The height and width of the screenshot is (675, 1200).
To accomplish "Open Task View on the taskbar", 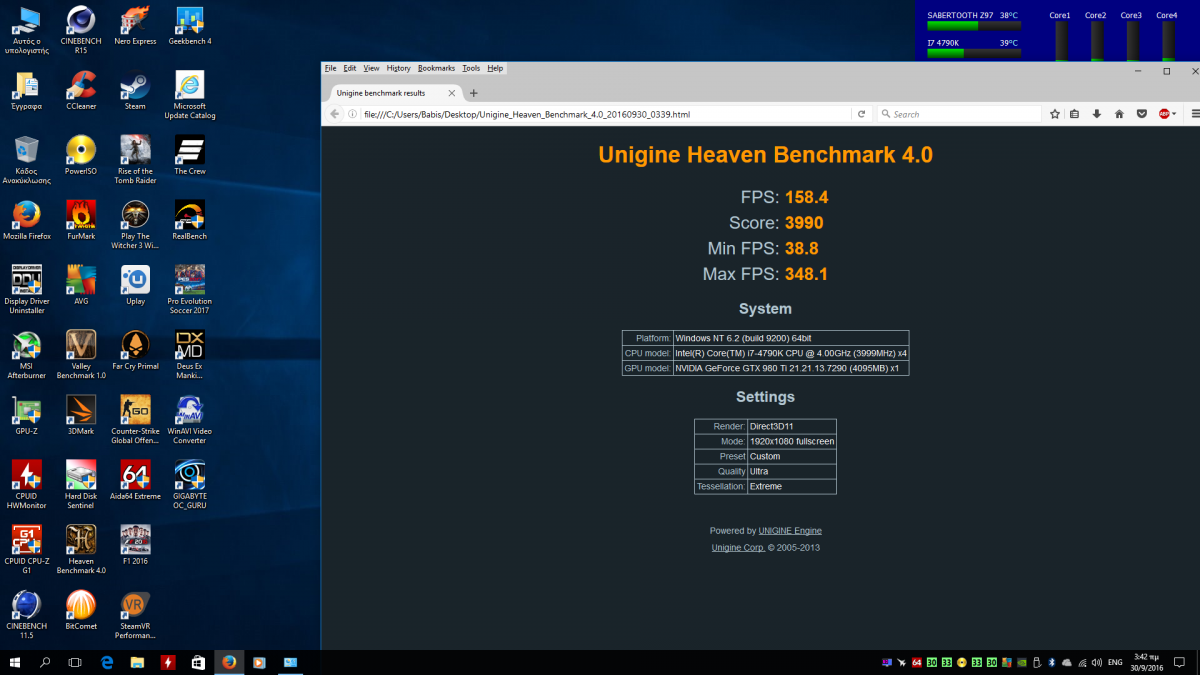I will pyautogui.click(x=75, y=662).
